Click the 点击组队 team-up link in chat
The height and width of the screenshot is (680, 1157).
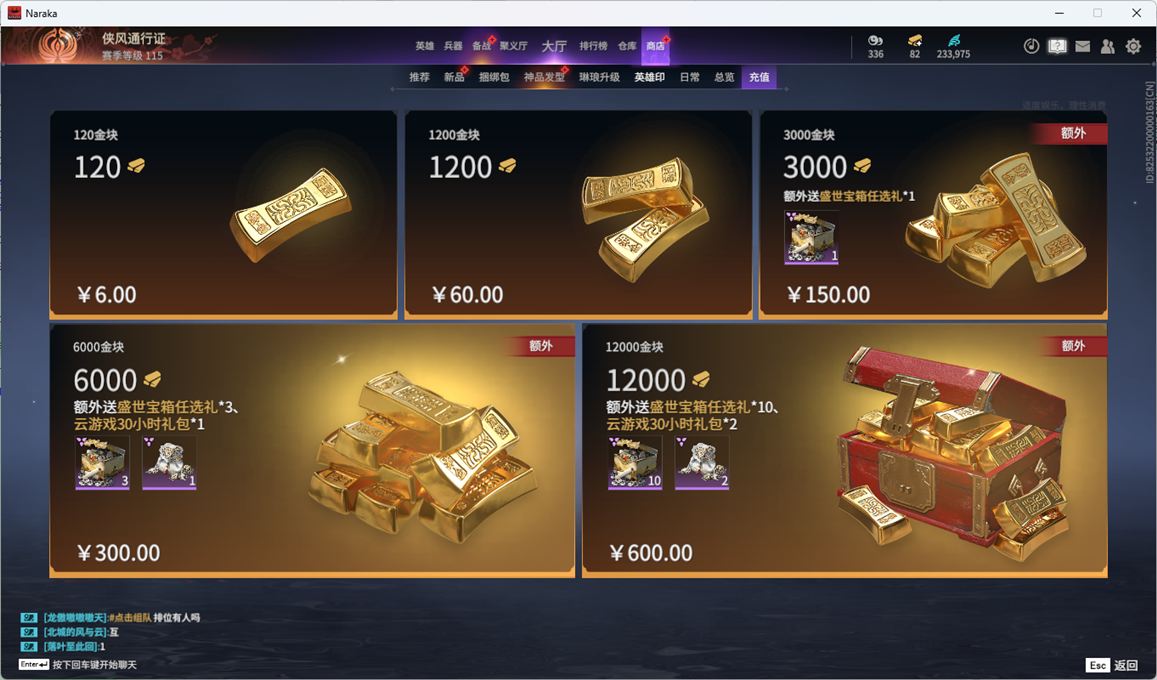click(x=130, y=618)
